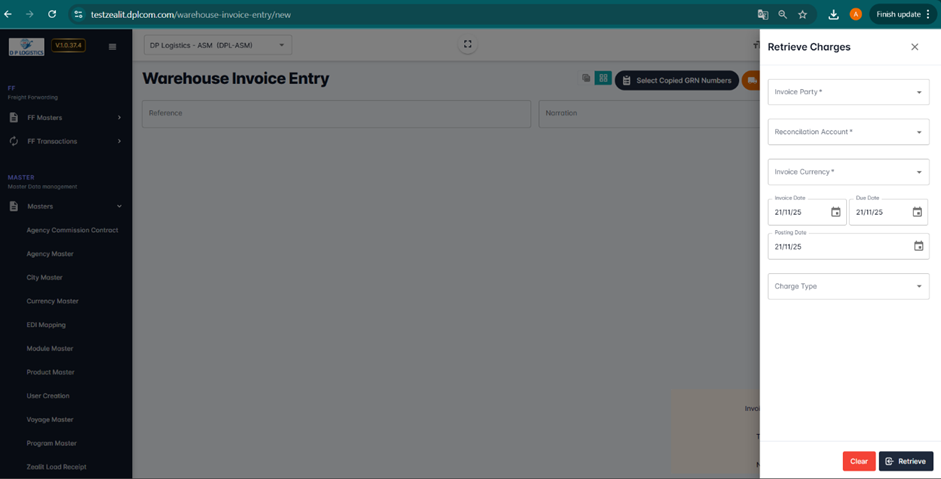Open Posting Date calendar picker
Viewport: 941px width, 479px height.
(x=918, y=246)
